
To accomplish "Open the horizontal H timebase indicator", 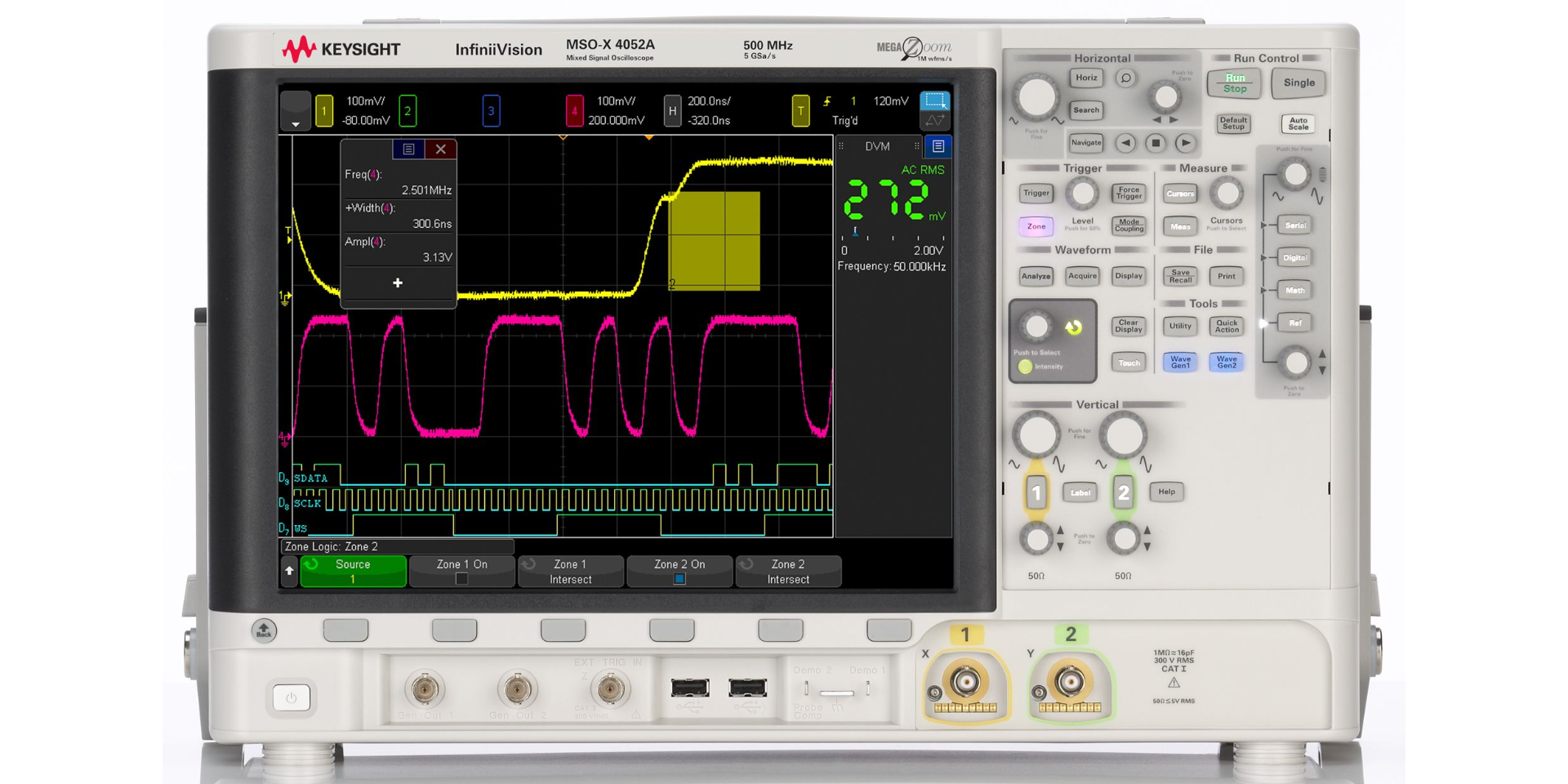I will [x=672, y=111].
